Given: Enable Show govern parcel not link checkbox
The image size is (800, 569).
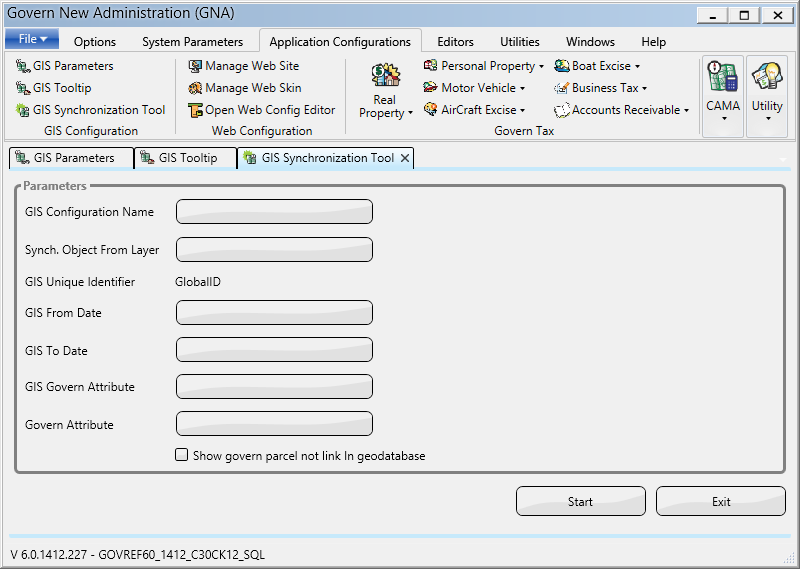Looking at the screenshot, I should (182, 455).
